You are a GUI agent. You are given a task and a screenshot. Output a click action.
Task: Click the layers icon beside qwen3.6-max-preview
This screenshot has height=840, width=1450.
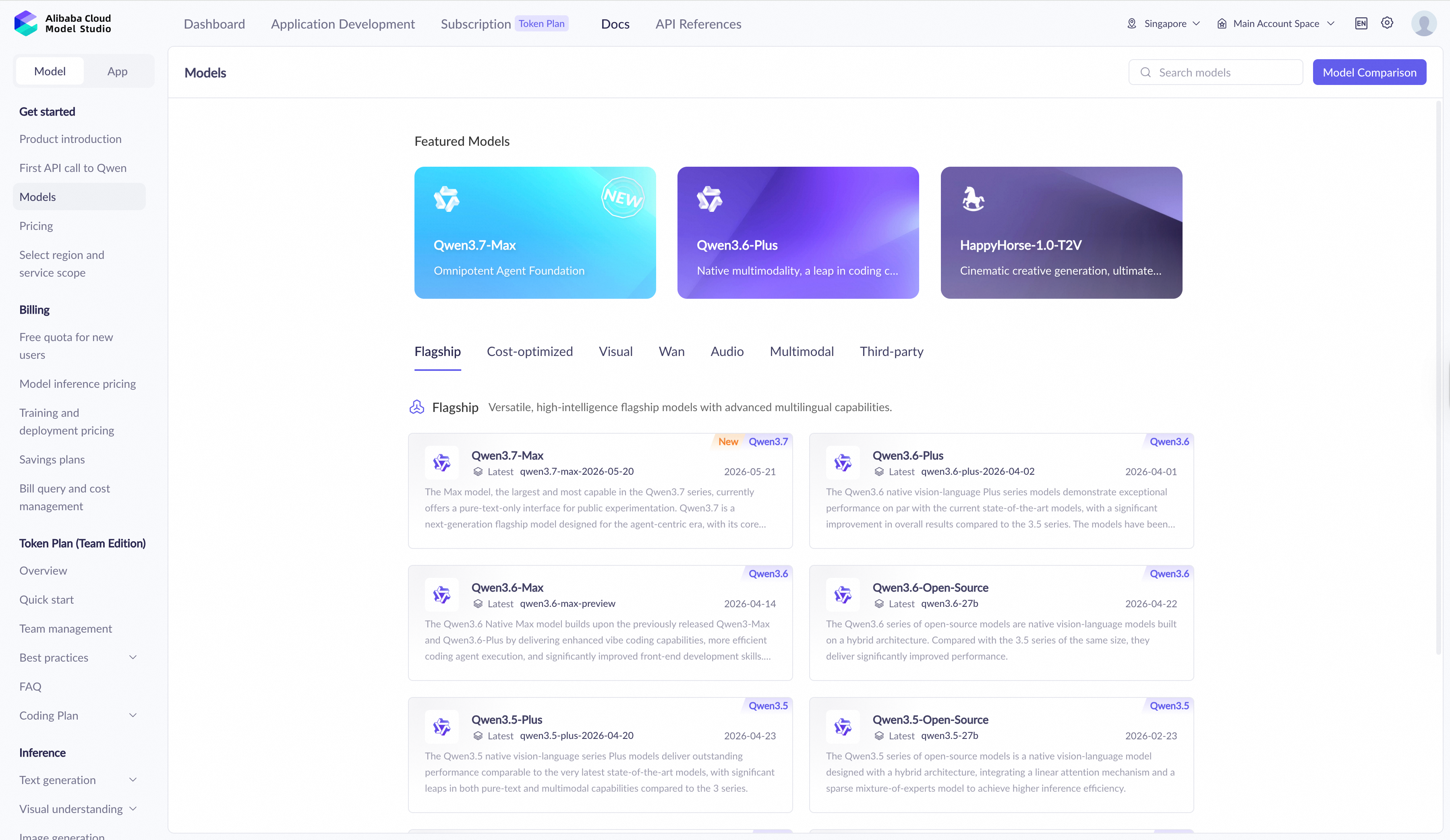pos(478,604)
